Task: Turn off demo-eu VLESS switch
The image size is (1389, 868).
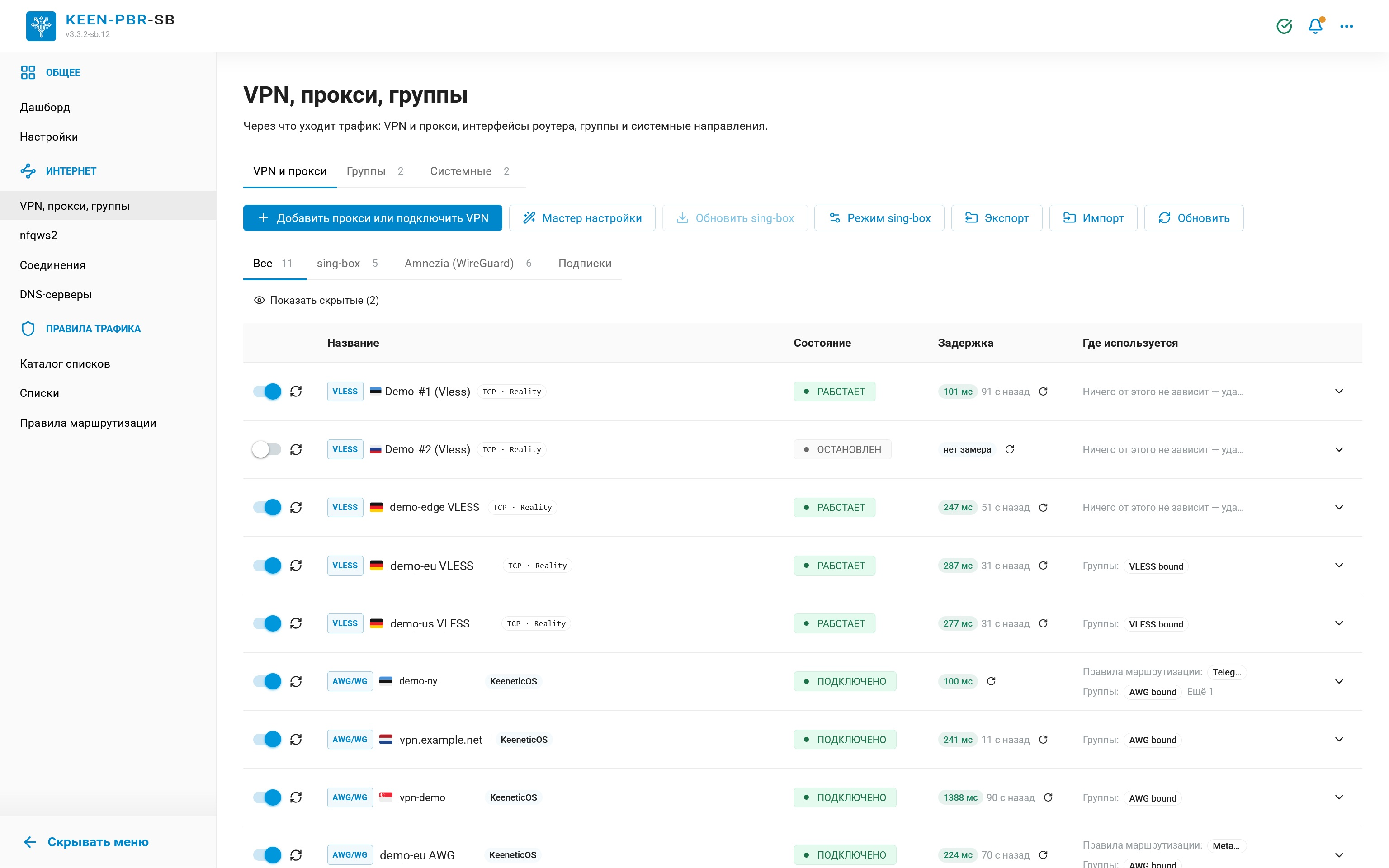Action: point(267,565)
